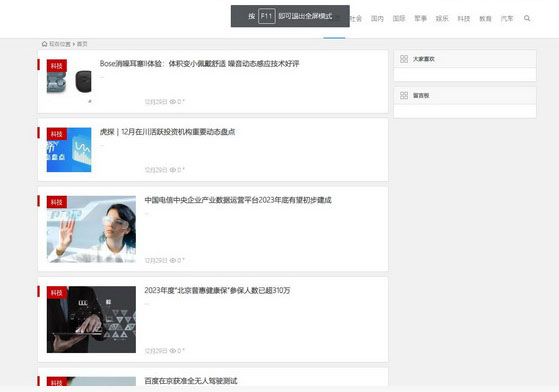This screenshot has height=392, width=559.
Task: Open the 国内 navigation item
Action: point(377,19)
